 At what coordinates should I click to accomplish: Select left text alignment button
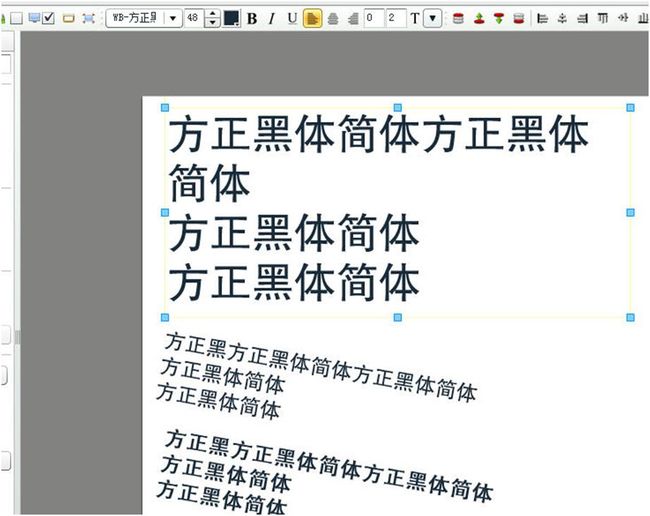pos(313,19)
